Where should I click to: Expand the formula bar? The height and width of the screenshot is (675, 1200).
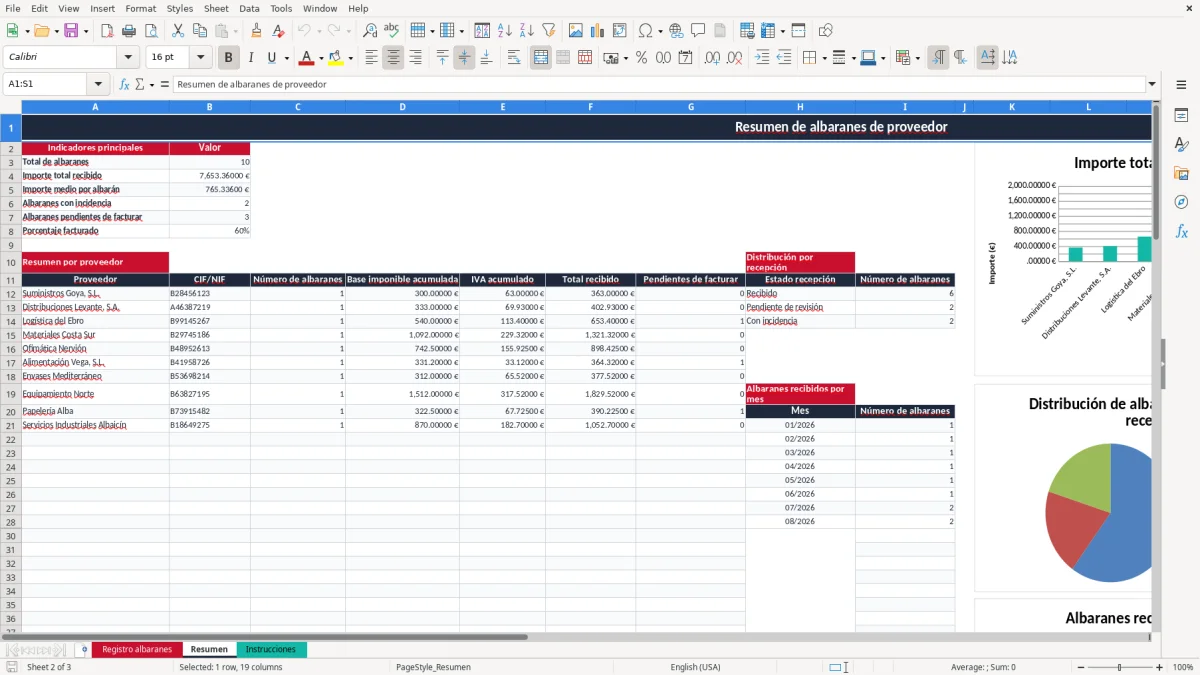(1152, 84)
